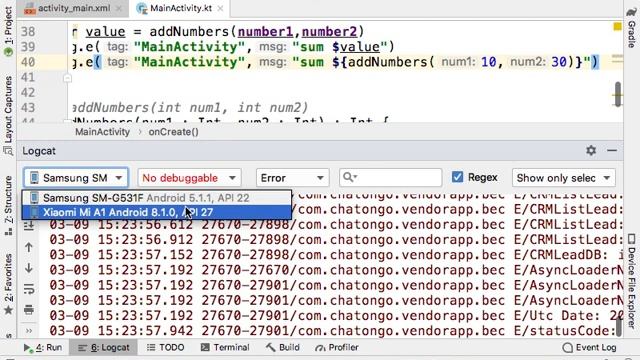The width and height of the screenshot is (640, 360).
Task: Open Logcat settings gear
Action: point(591,151)
